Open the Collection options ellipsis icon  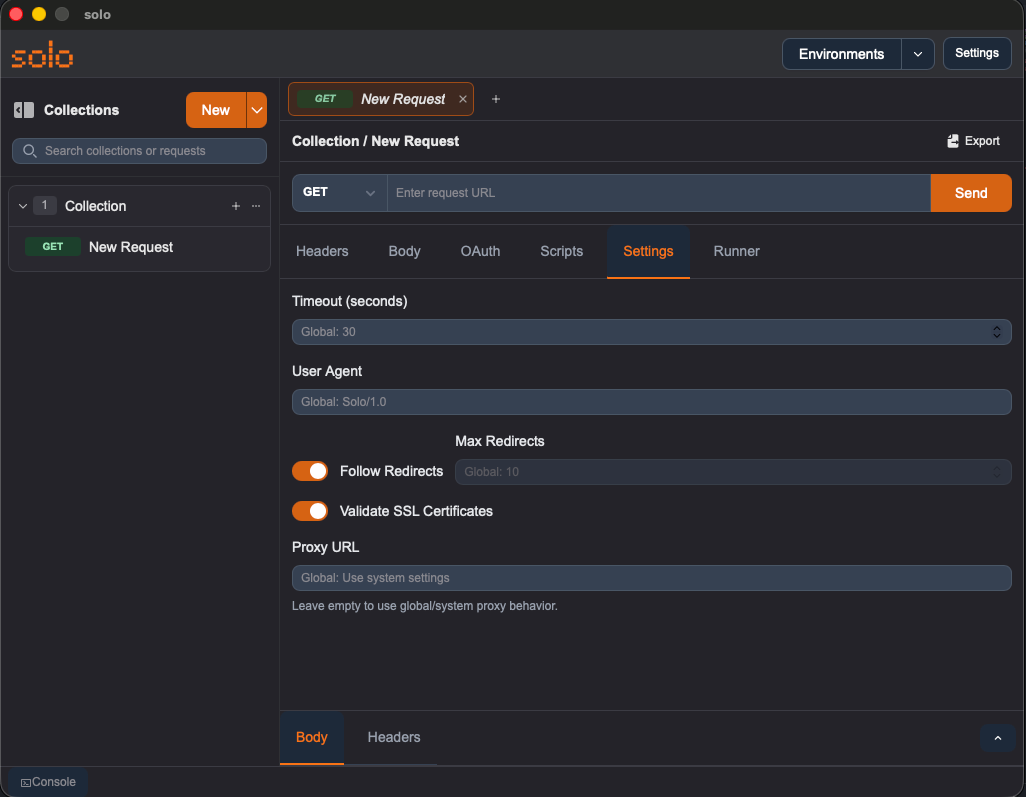coord(257,206)
